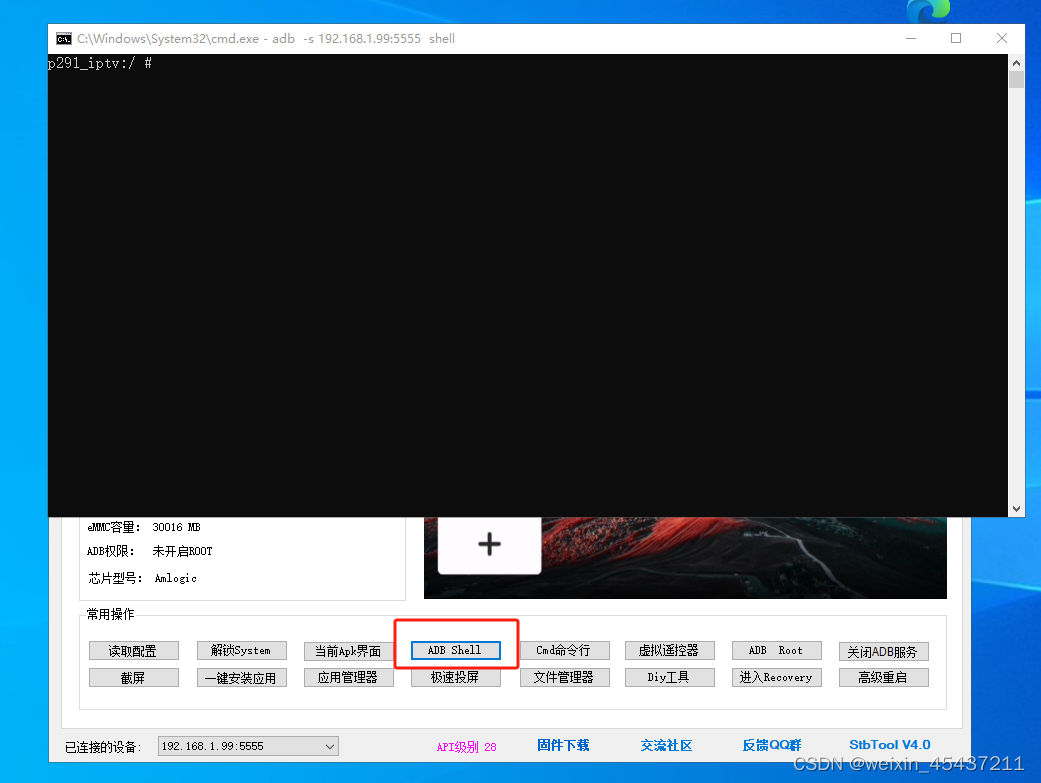Click the 30016 MB capacity value
The image size is (1041, 783).
(176, 527)
